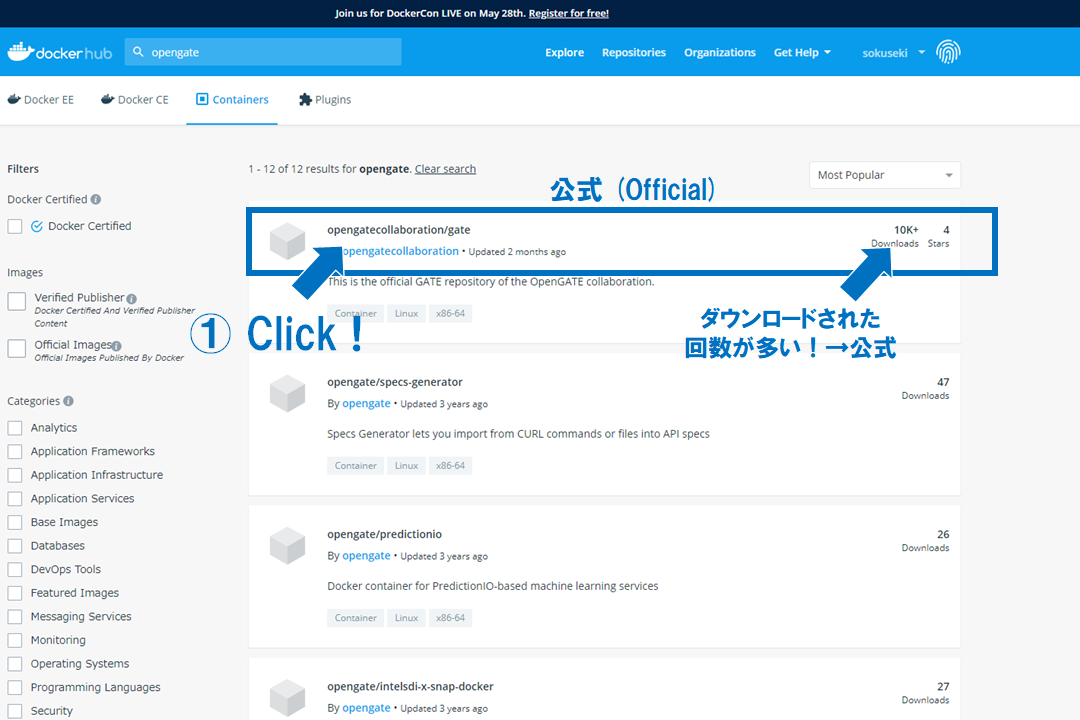Image resolution: width=1080 pixels, height=720 pixels.
Task: Click the Container tag on specs-generator card
Action: click(x=355, y=466)
